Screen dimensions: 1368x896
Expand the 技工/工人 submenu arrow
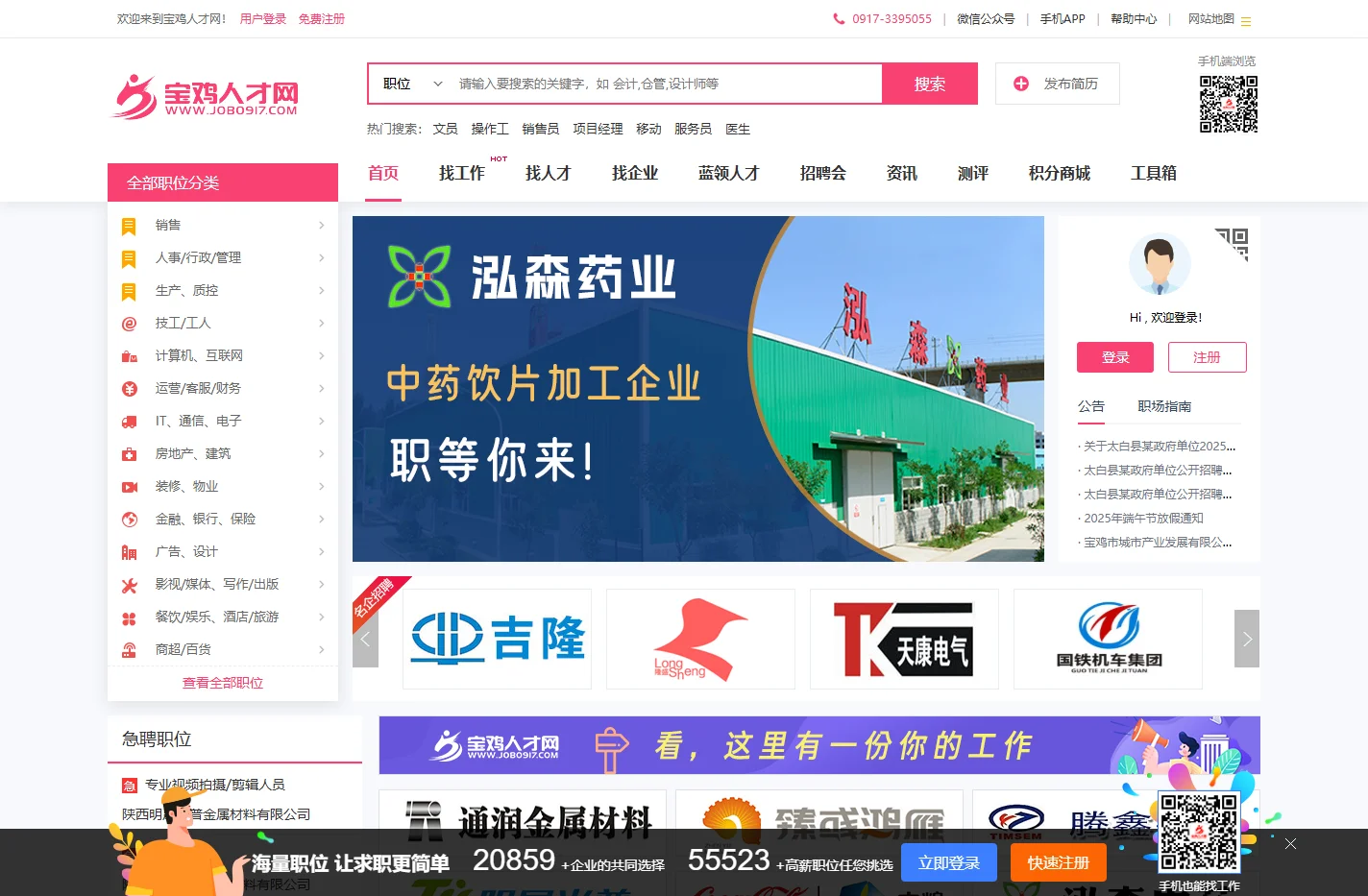click(x=321, y=323)
